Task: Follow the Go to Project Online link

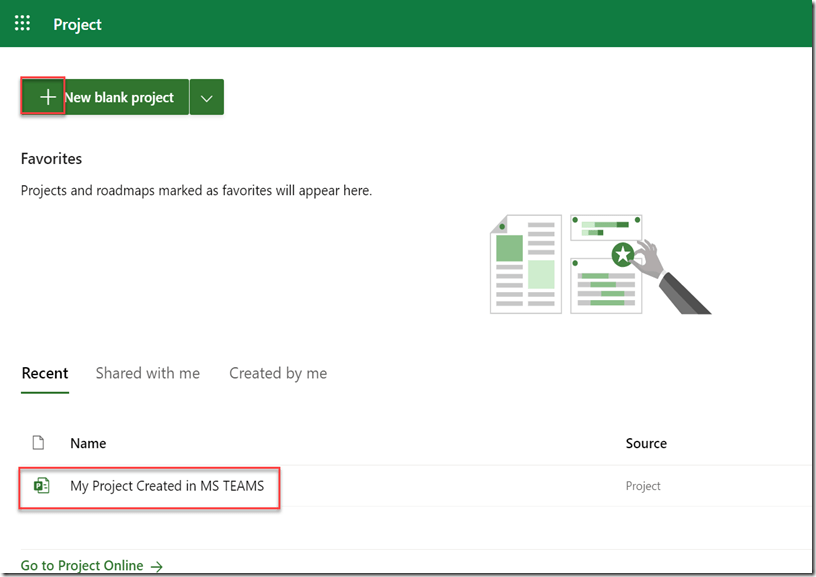Action: [82, 566]
